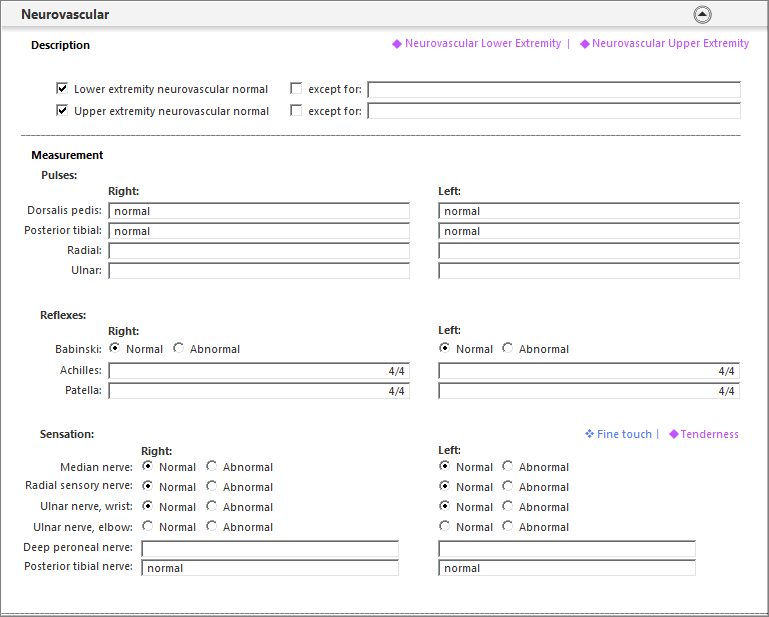Select Normal for right Ulnar nerve, elbow
769x617 pixels.
pyautogui.click(x=147, y=526)
